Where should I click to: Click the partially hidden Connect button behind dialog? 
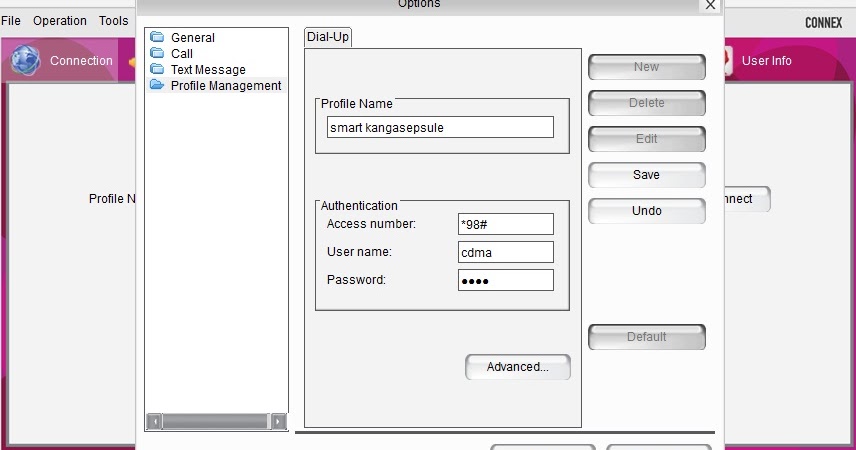click(x=747, y=199)
